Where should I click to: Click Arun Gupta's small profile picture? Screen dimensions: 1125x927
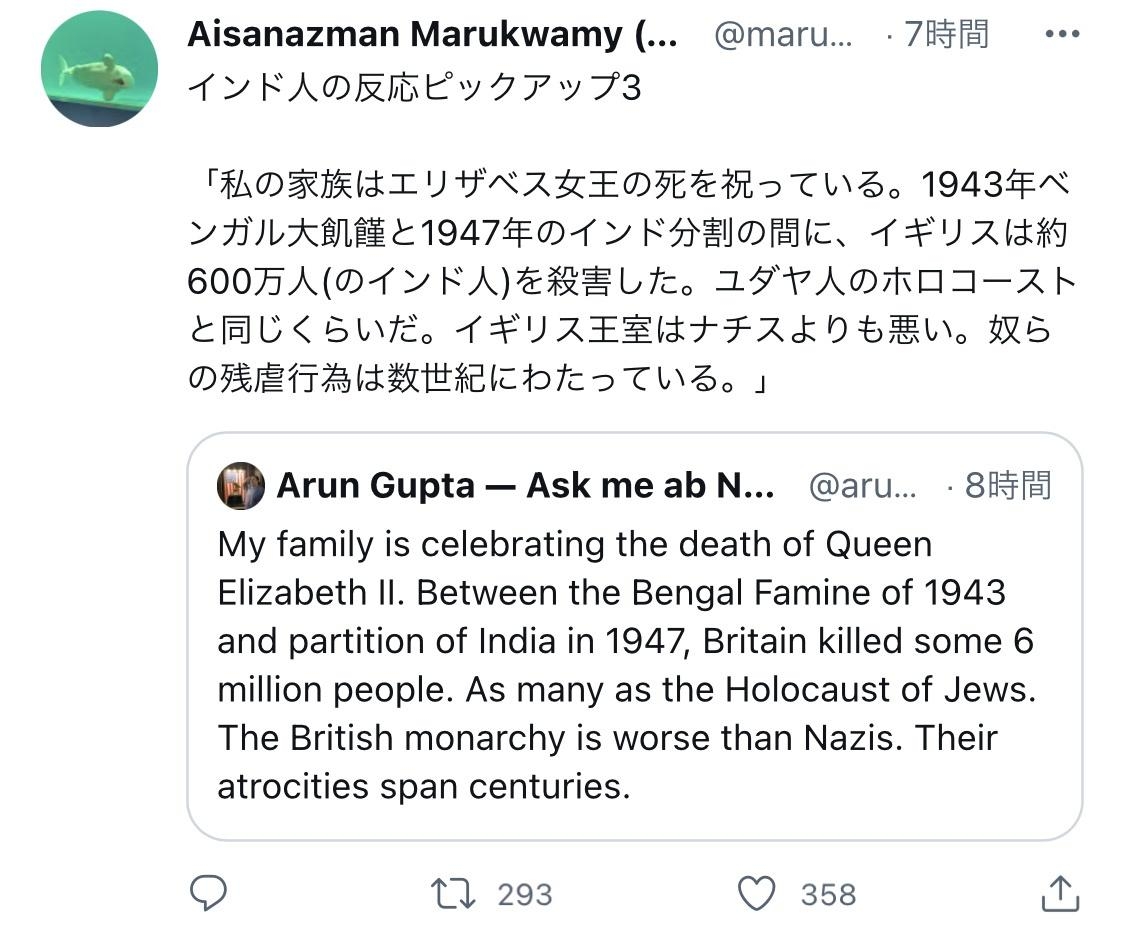point(241,486)
